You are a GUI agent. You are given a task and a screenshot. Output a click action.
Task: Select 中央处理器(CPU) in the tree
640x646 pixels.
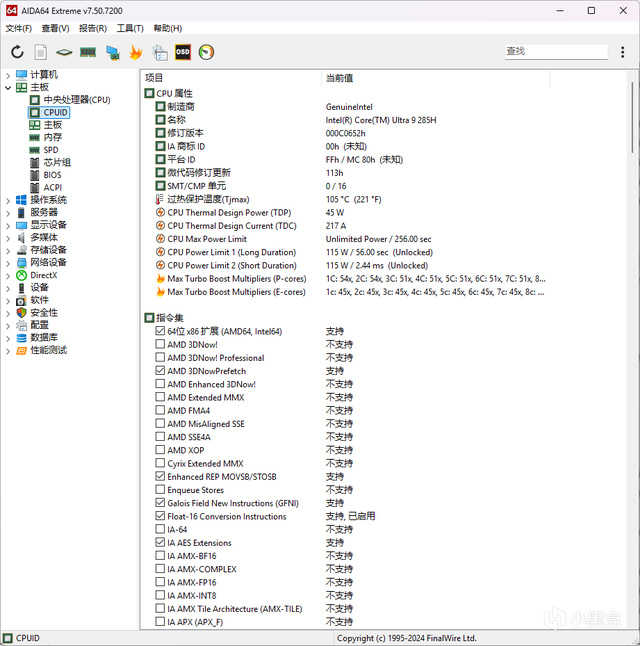[77, 100]
